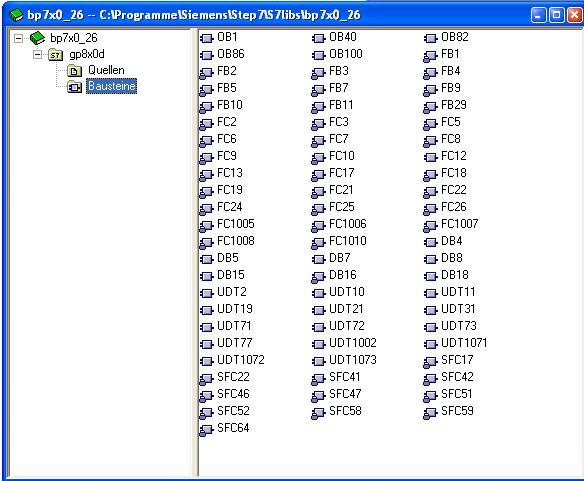This screenshot has height=481, width=584.
Task: Click the UDT1072 data type icon
Action: click(206, 361)
